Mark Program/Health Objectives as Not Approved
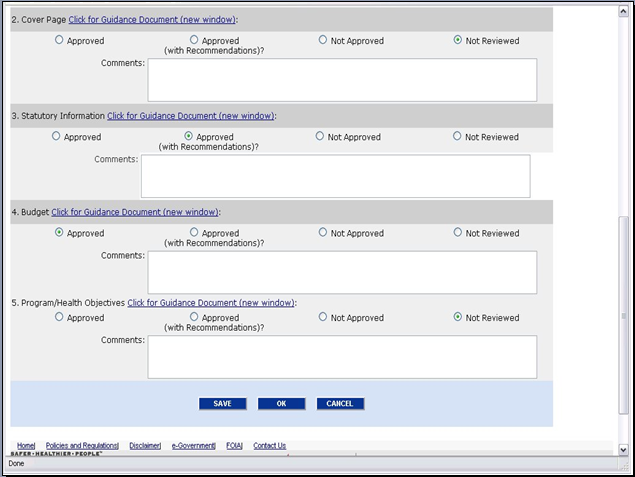635x477 pixels. click(323, 317)
